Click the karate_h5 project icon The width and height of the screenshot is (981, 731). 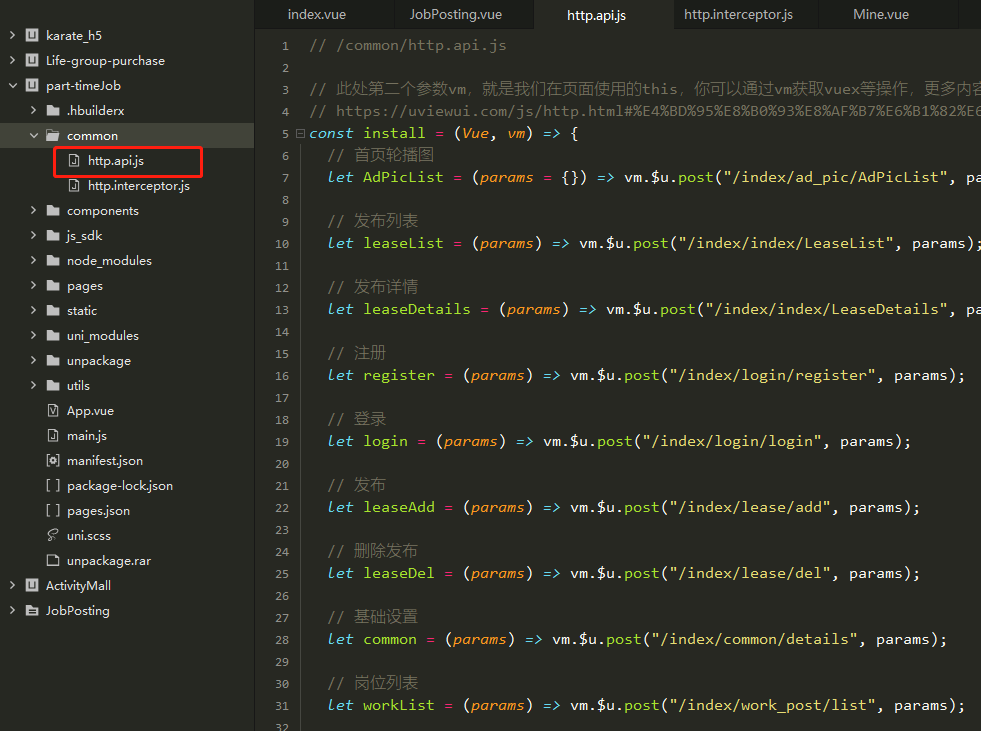[32, 35]
